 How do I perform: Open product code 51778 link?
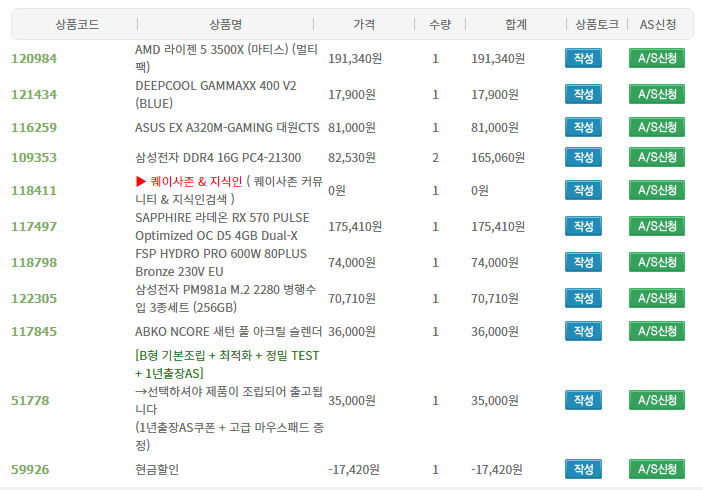pos(30,401)
